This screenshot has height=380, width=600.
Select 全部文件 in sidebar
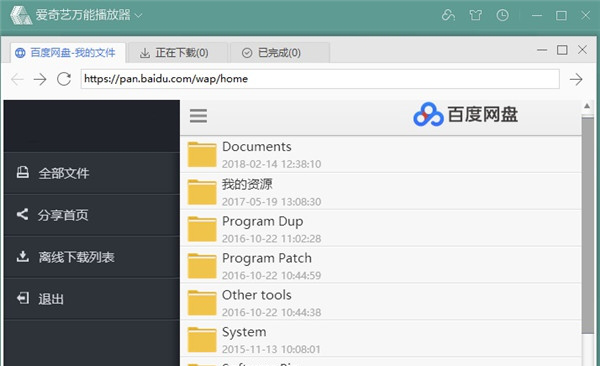click(x=92, y=173)
